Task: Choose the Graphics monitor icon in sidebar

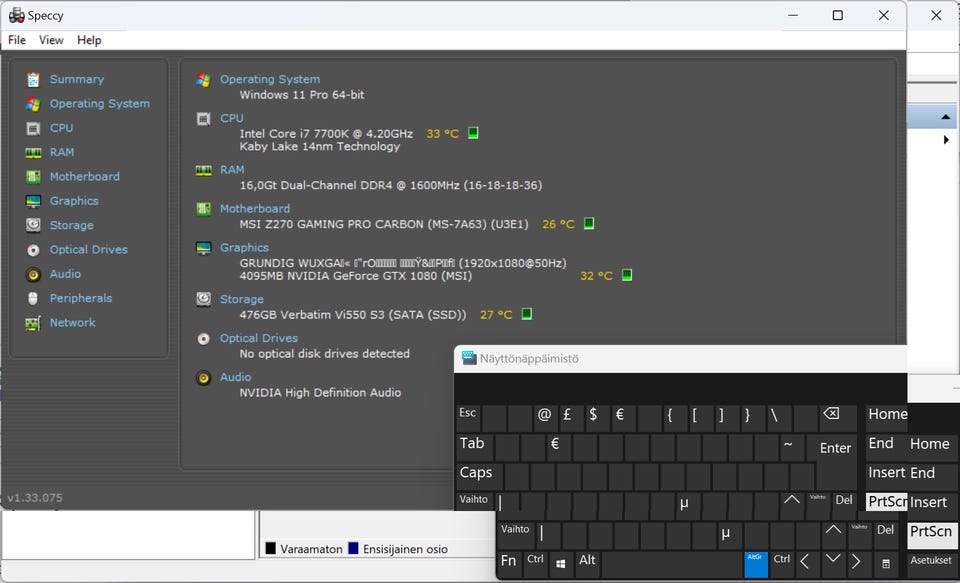Action: pos(33,201)
